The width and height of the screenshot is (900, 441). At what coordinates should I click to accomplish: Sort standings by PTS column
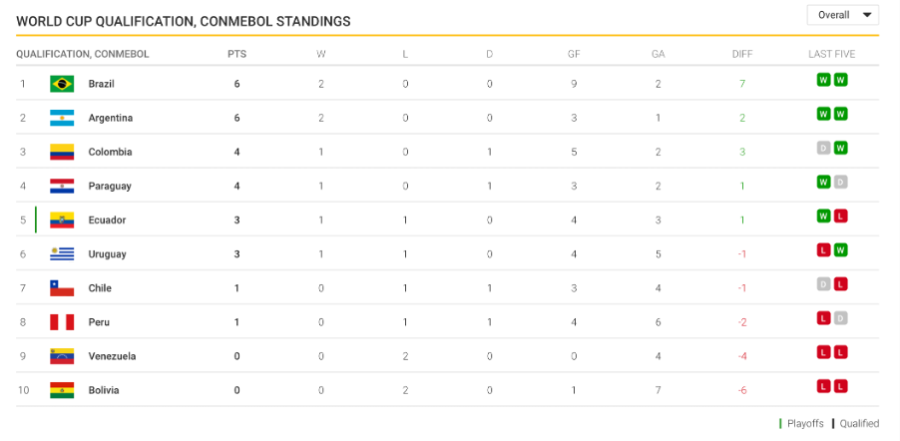(237, 54)
